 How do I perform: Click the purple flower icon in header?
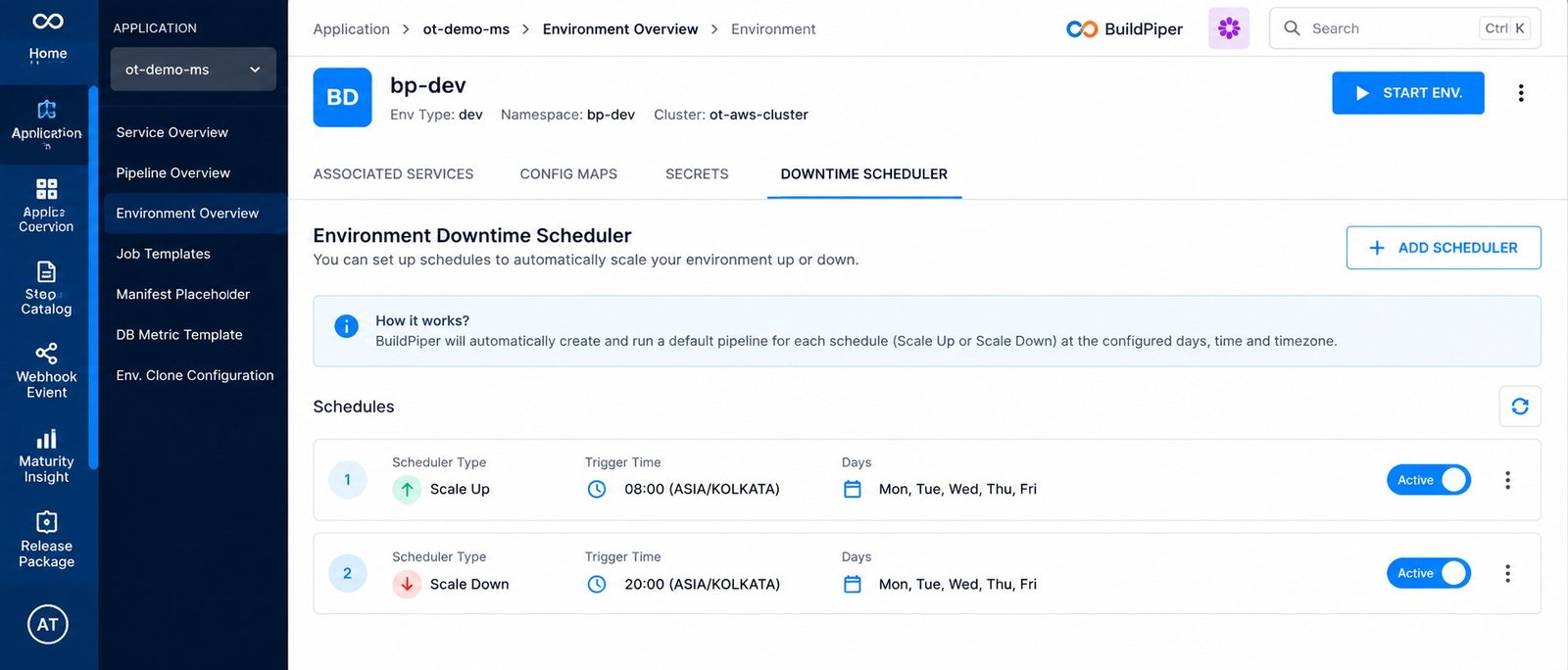(x=1228, y=28)
